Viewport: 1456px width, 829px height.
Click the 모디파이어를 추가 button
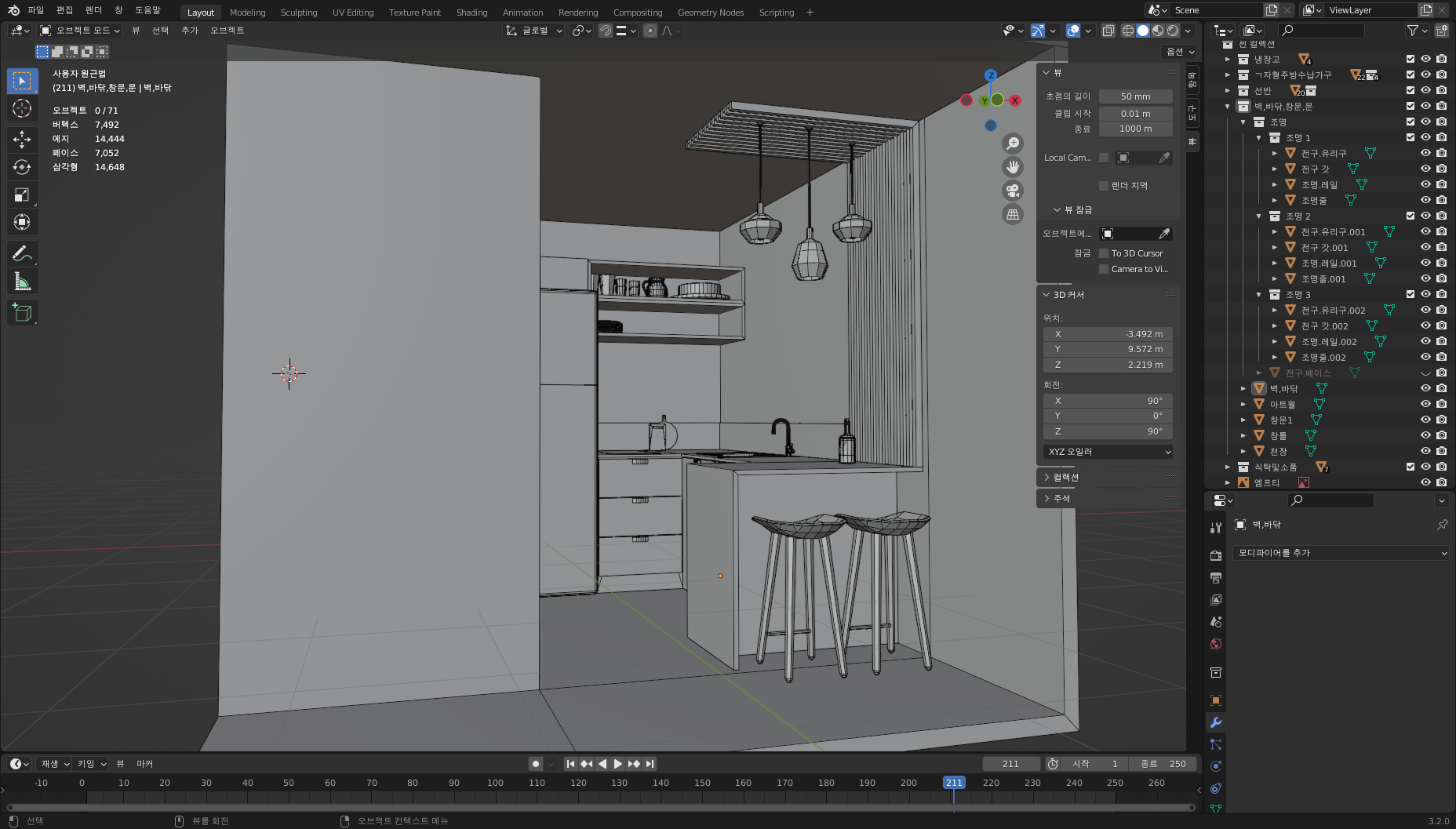[x=1341, y=553]
